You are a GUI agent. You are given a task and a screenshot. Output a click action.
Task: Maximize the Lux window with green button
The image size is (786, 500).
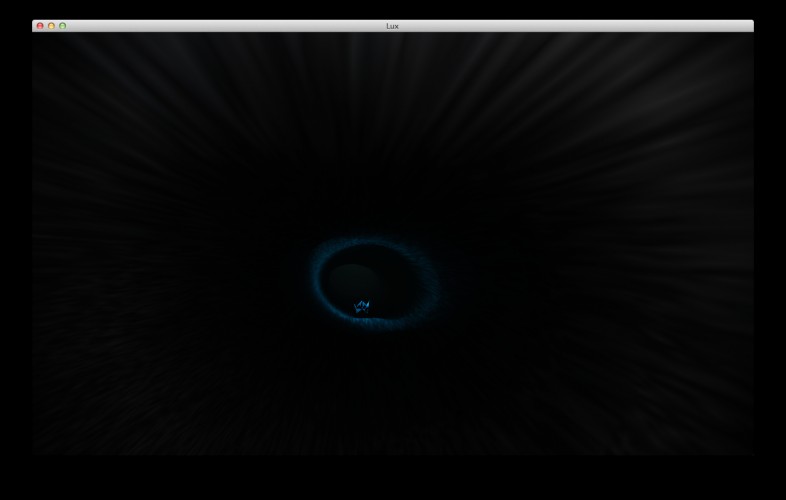click(62, 26)
